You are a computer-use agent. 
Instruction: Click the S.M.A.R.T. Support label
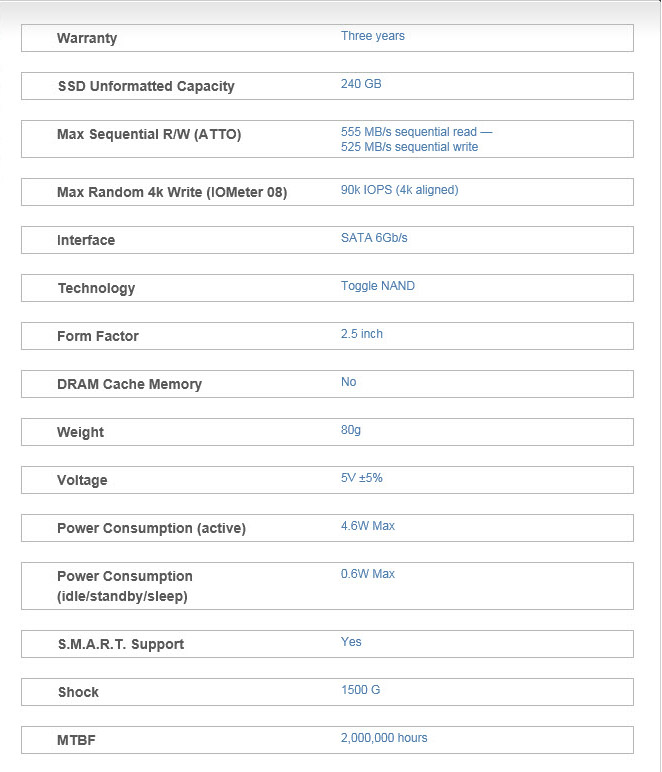[121, 644]
